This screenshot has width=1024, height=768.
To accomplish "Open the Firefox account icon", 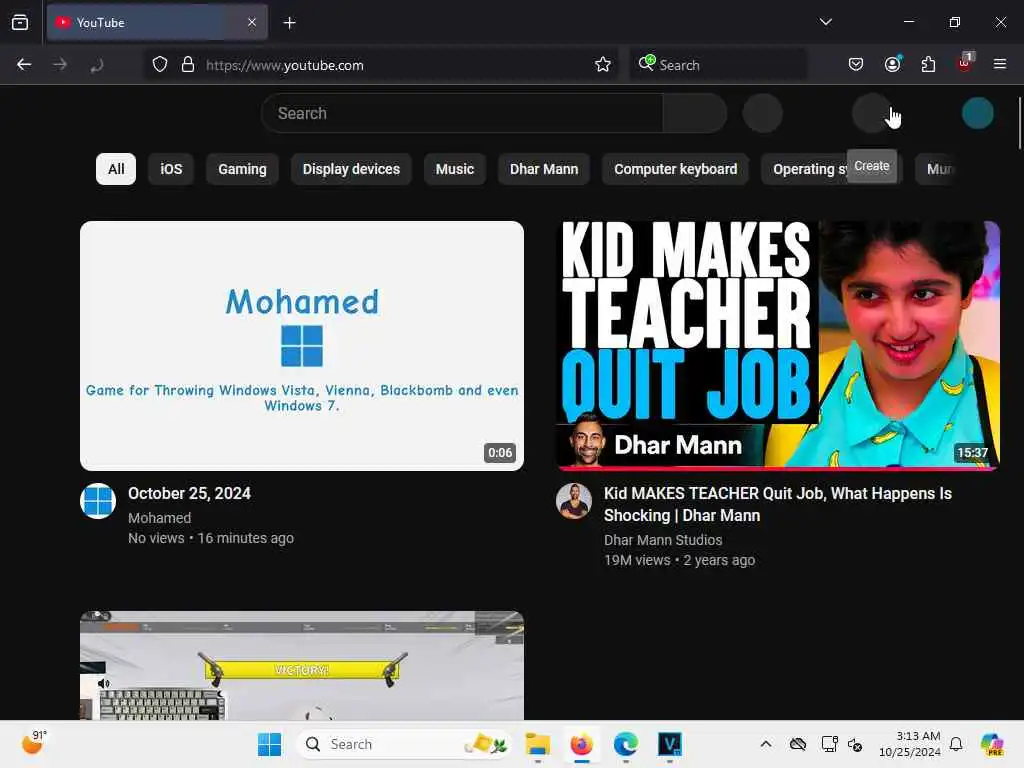I will (x=892, y=65).
